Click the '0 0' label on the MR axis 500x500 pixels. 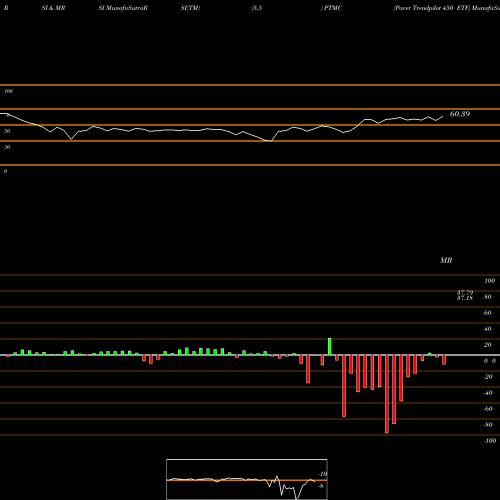[490, 361]
